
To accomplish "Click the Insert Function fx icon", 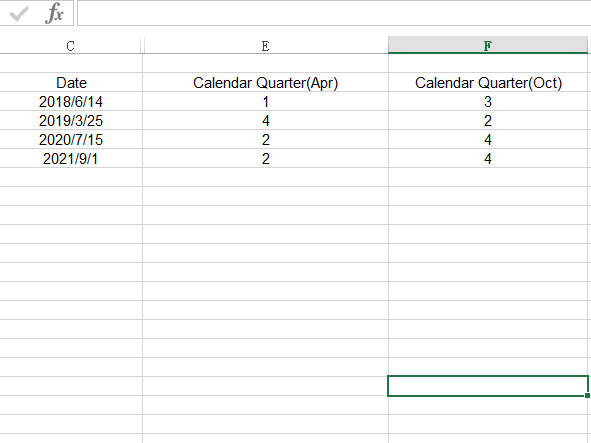I will [x=54, y=14].
